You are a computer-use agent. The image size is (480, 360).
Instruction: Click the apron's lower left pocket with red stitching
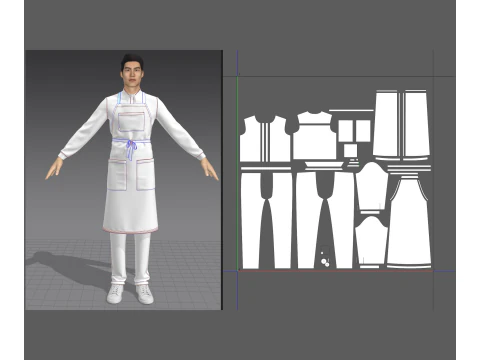pos(117,175)
